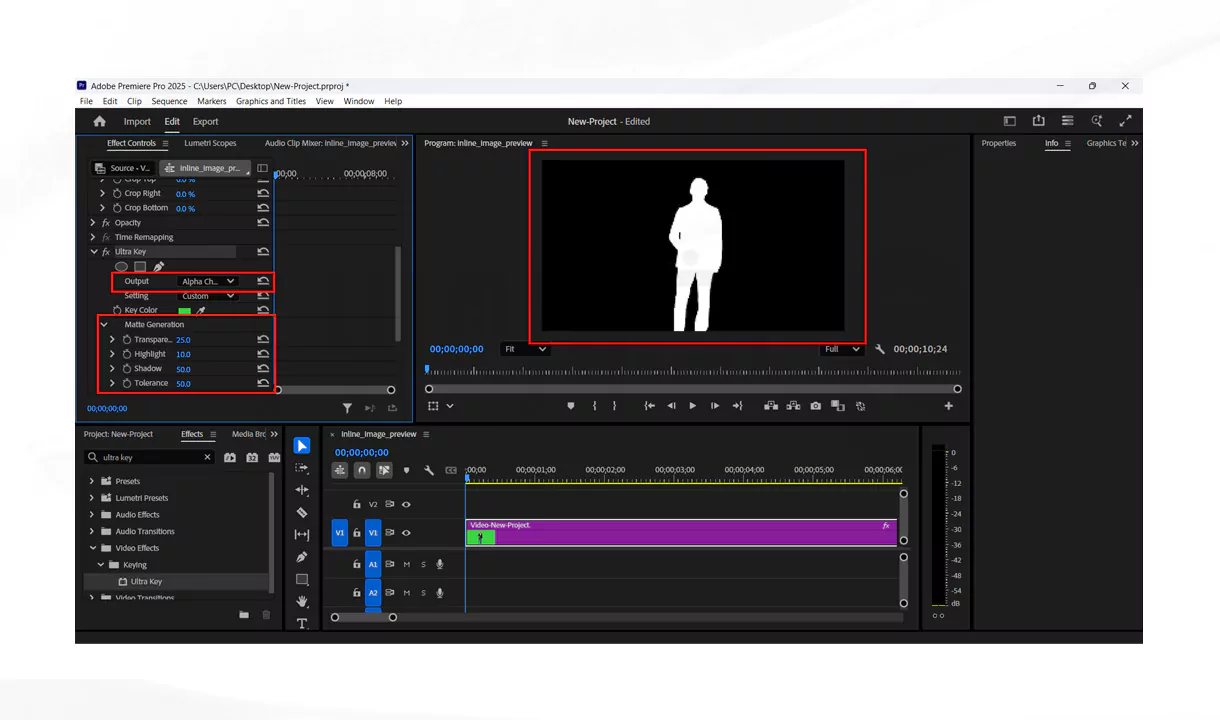
Task: Select the Ultra Key ellipse mask tool
Action: coord(121,267)
